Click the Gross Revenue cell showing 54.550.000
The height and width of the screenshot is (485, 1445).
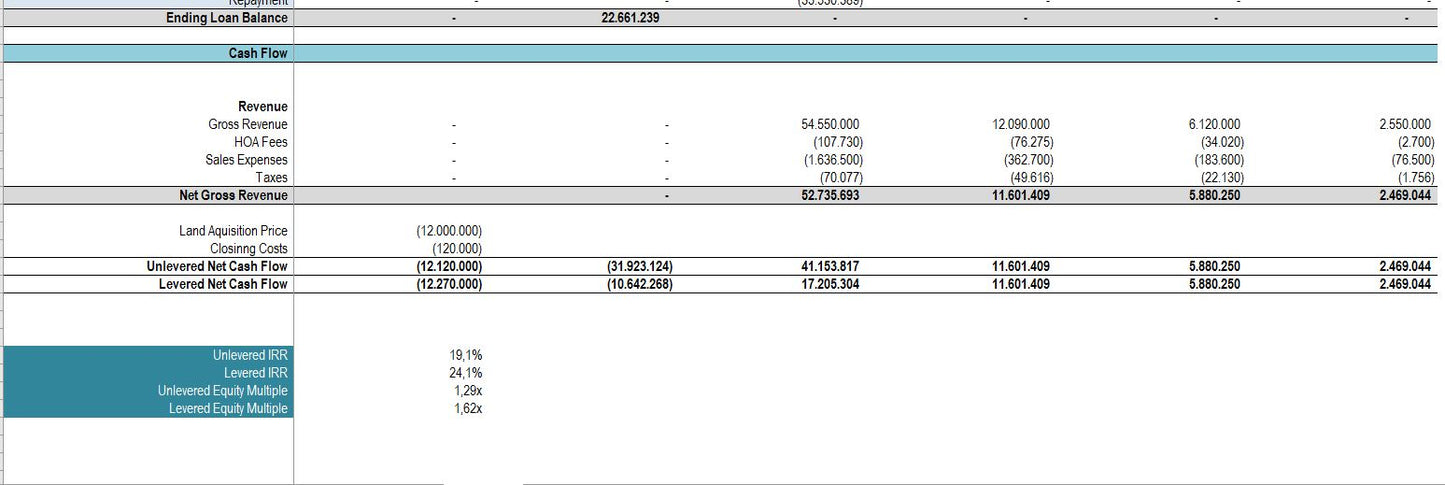pyautogui.click(x=829, y=124)
